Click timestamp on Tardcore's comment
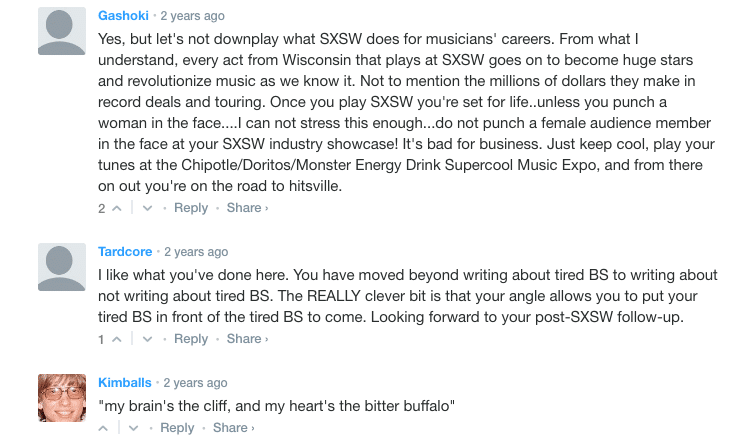 (x=196, y=252)
